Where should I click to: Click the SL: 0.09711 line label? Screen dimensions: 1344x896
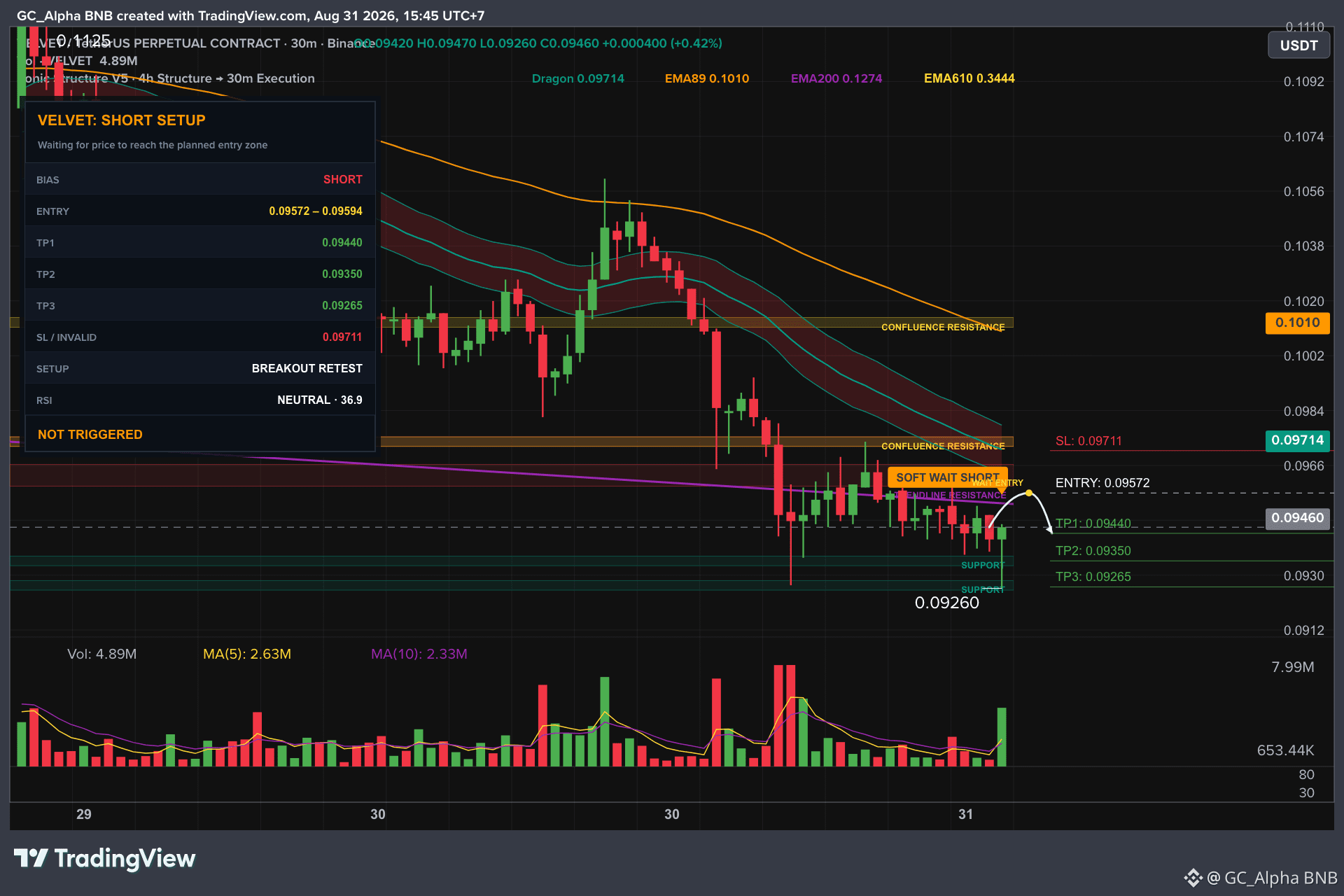click(x=1088, y=441)
